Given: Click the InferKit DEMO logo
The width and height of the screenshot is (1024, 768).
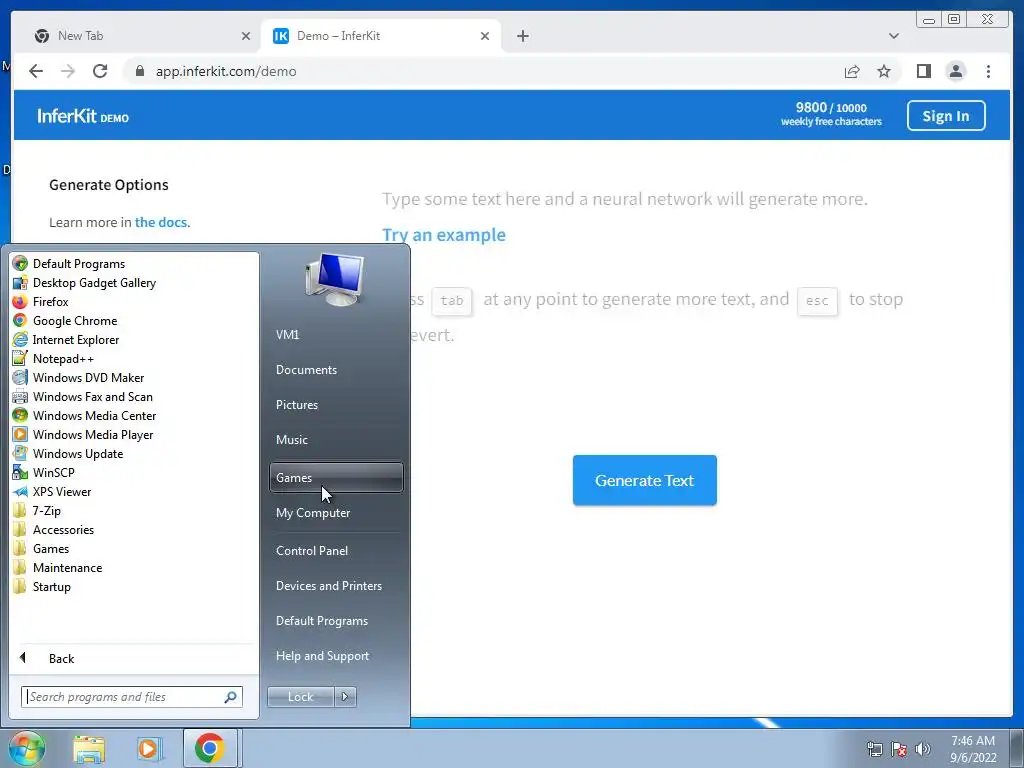Looking at the screenshot, I should [x=83, y=116].
